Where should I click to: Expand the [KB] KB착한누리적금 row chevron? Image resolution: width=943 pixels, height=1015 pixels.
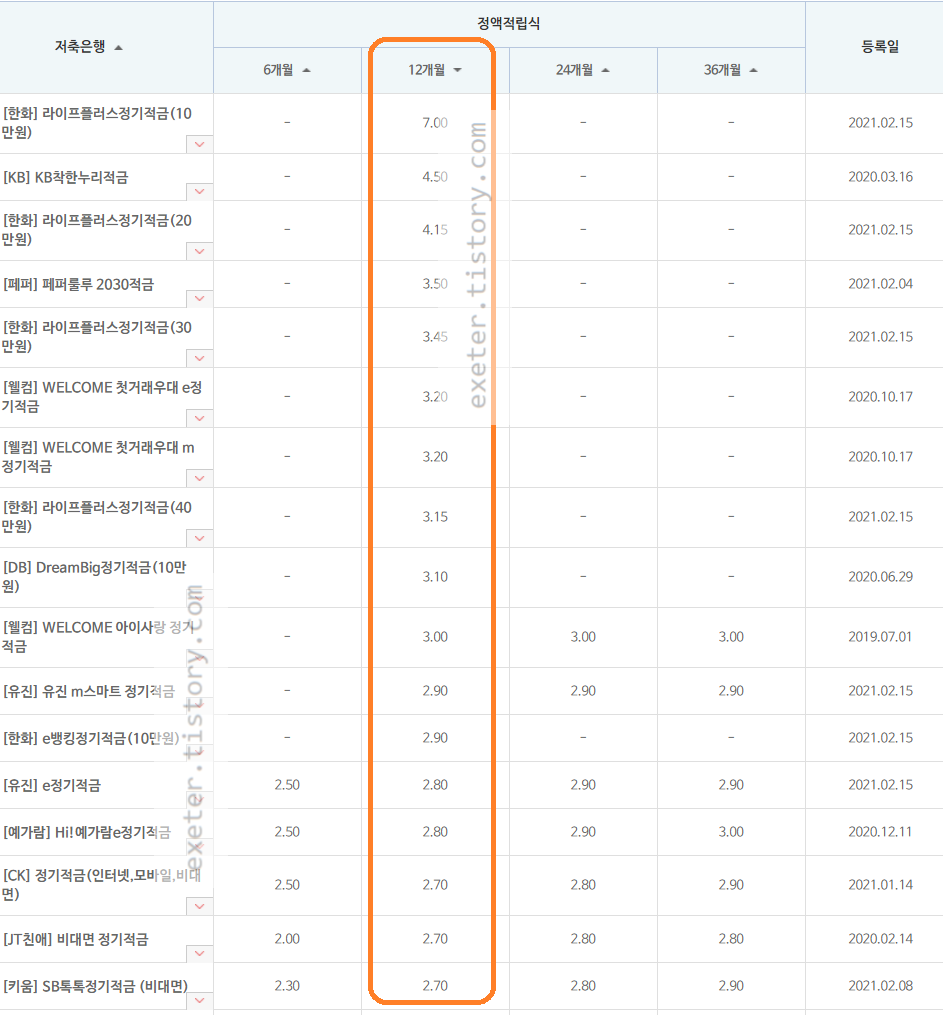[x=199, y=192]
